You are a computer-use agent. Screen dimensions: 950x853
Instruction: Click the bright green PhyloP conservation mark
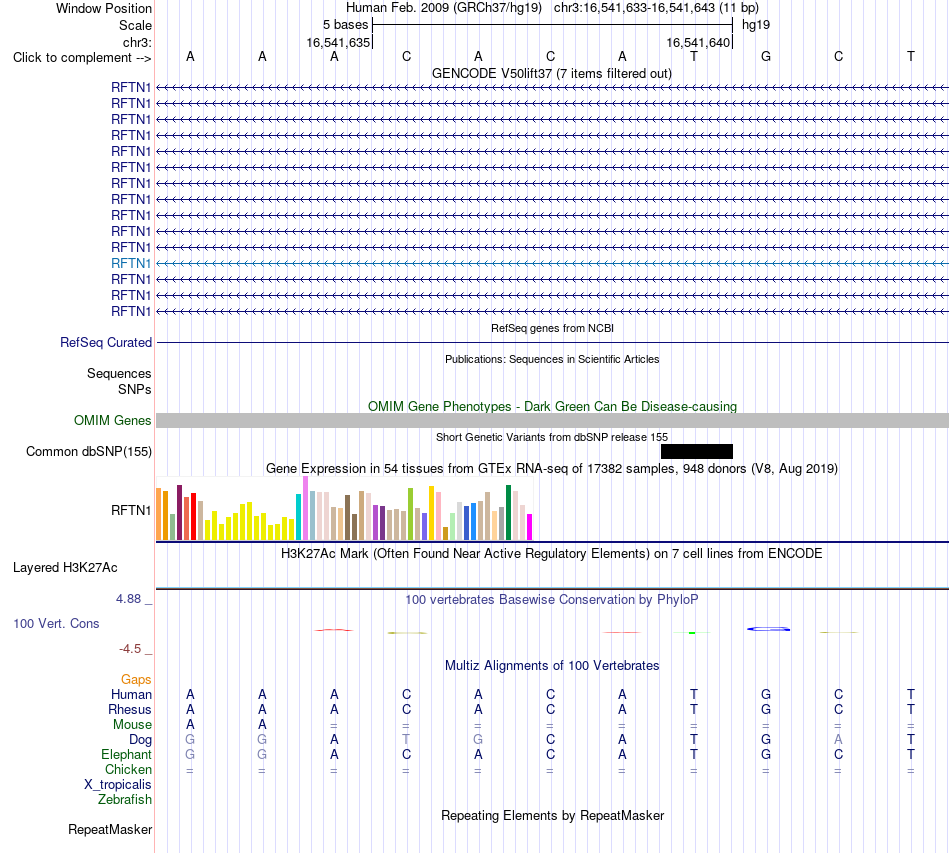[x=692, y=632]
